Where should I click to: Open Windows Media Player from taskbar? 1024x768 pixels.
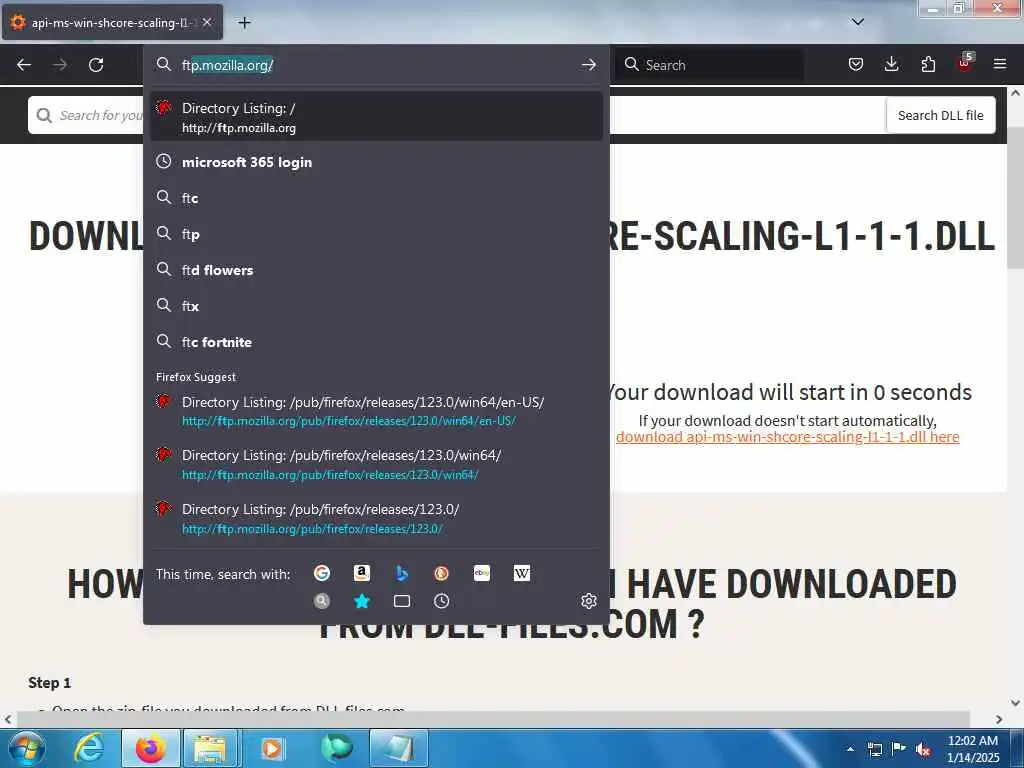point(272,748)
